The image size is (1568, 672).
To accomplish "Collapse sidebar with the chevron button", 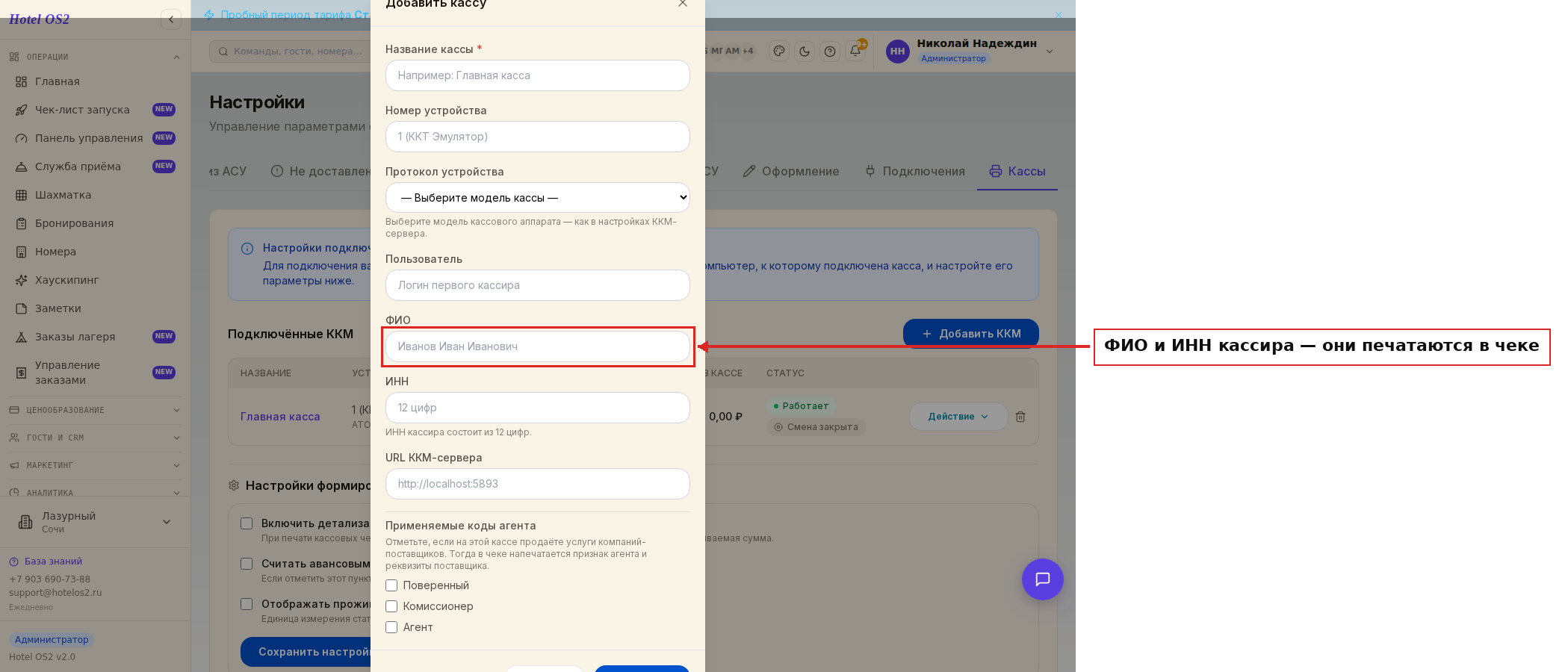I will coord(171,19).
